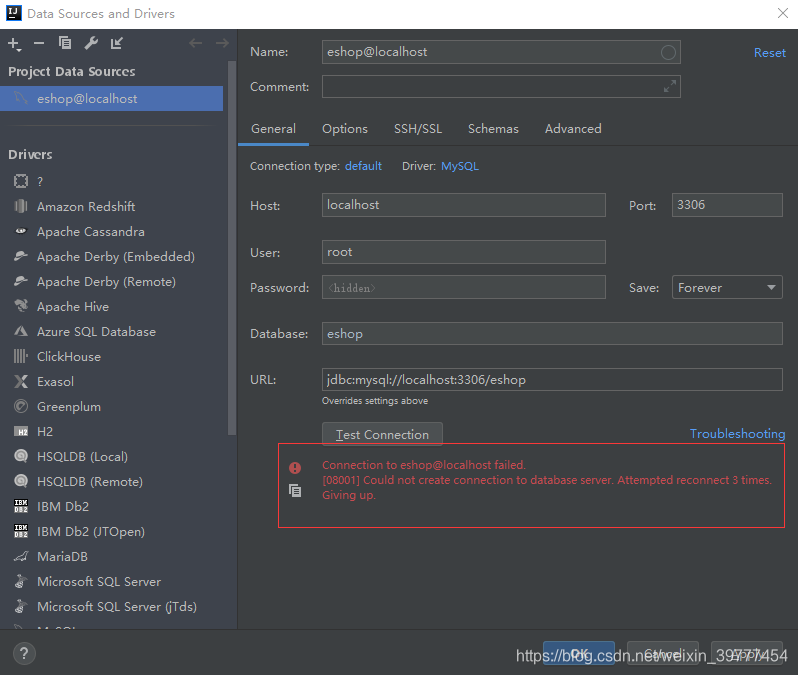Click the Host input field
The image size is (798, 675).
[x=464, y=205]
